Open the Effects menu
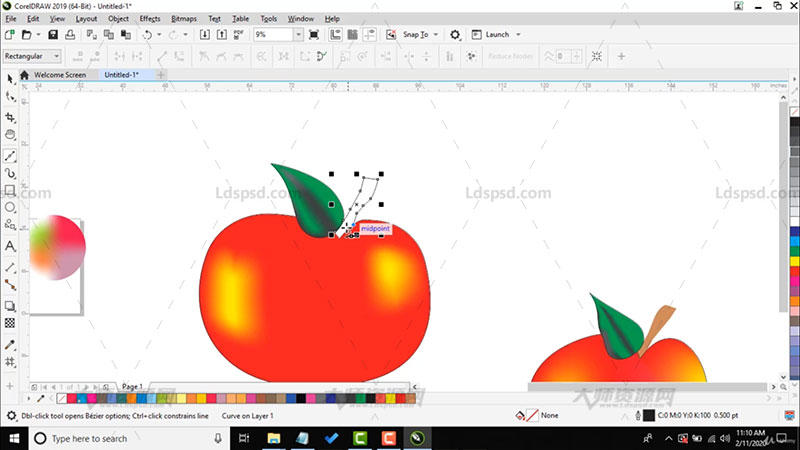The height and width of the screenshot is (450, 800). pyautogui.click(x=149, y=19)
